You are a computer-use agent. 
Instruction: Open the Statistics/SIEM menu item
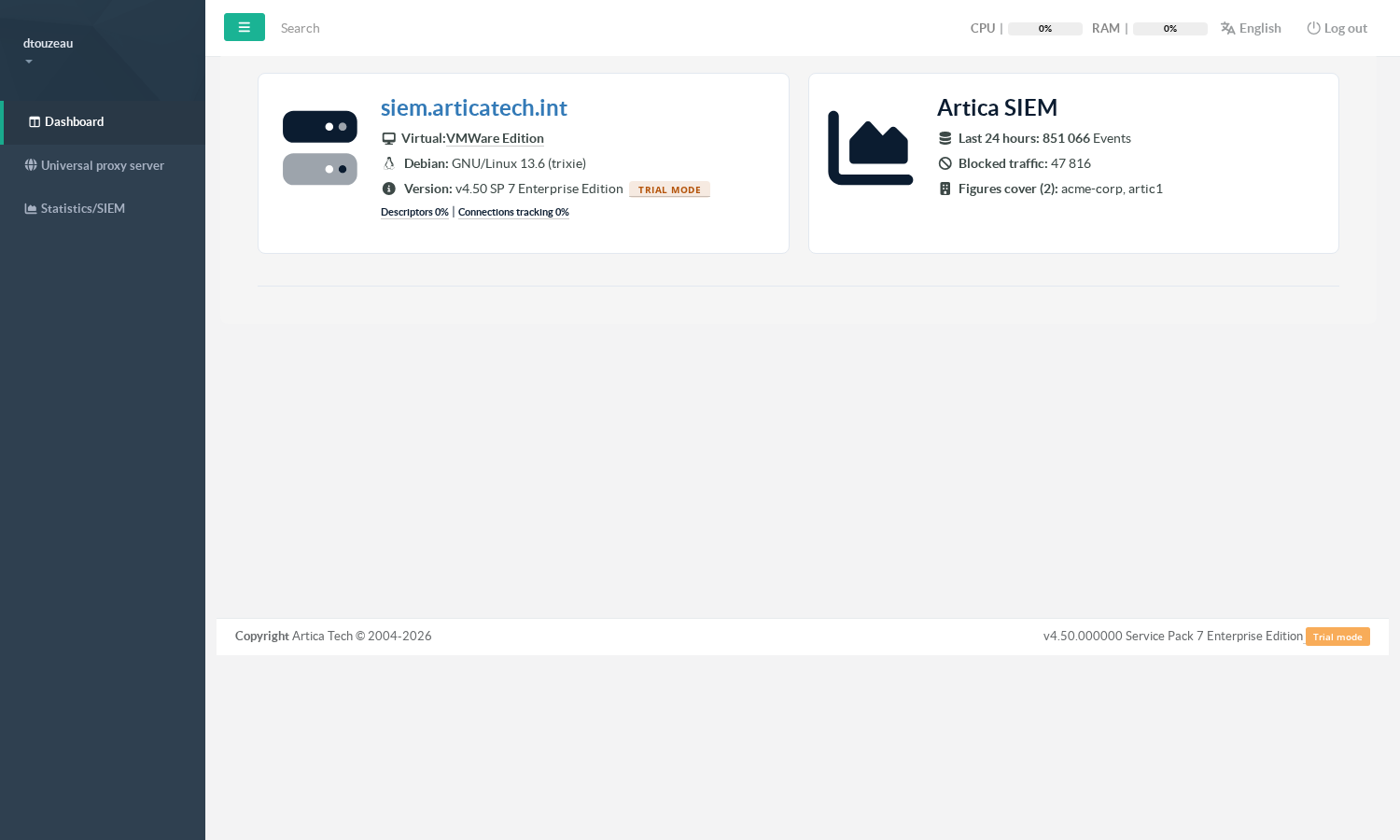103,208
